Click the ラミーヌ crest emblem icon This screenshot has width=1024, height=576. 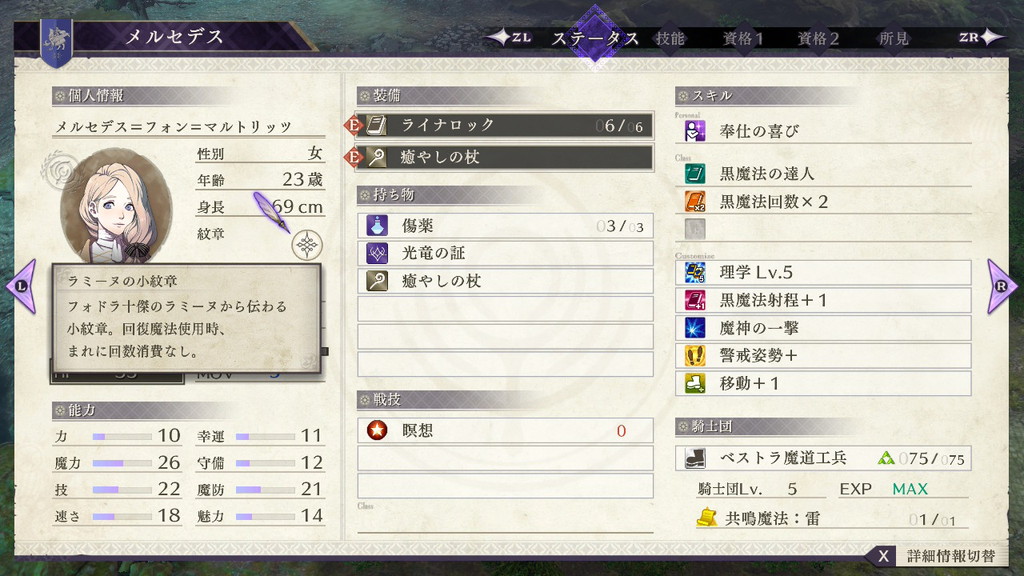tap(307, 245)
